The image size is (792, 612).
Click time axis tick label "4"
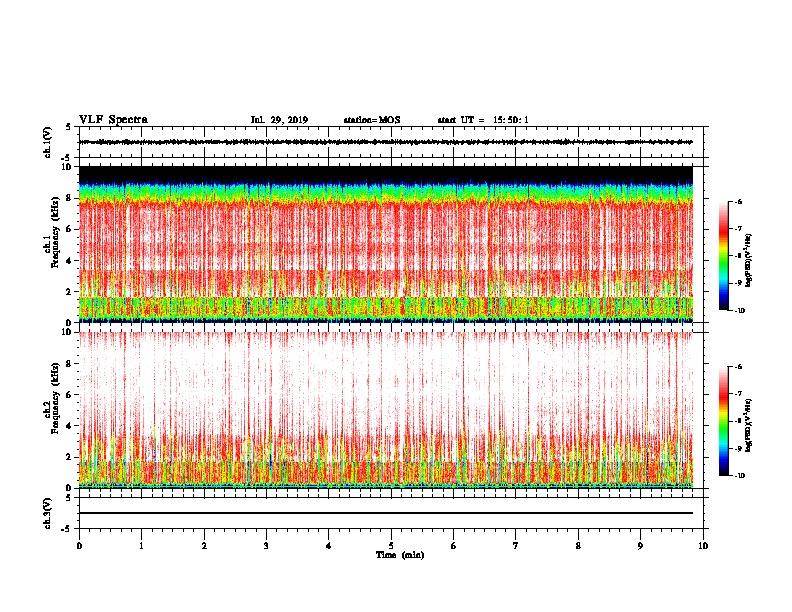click(329, 546)
